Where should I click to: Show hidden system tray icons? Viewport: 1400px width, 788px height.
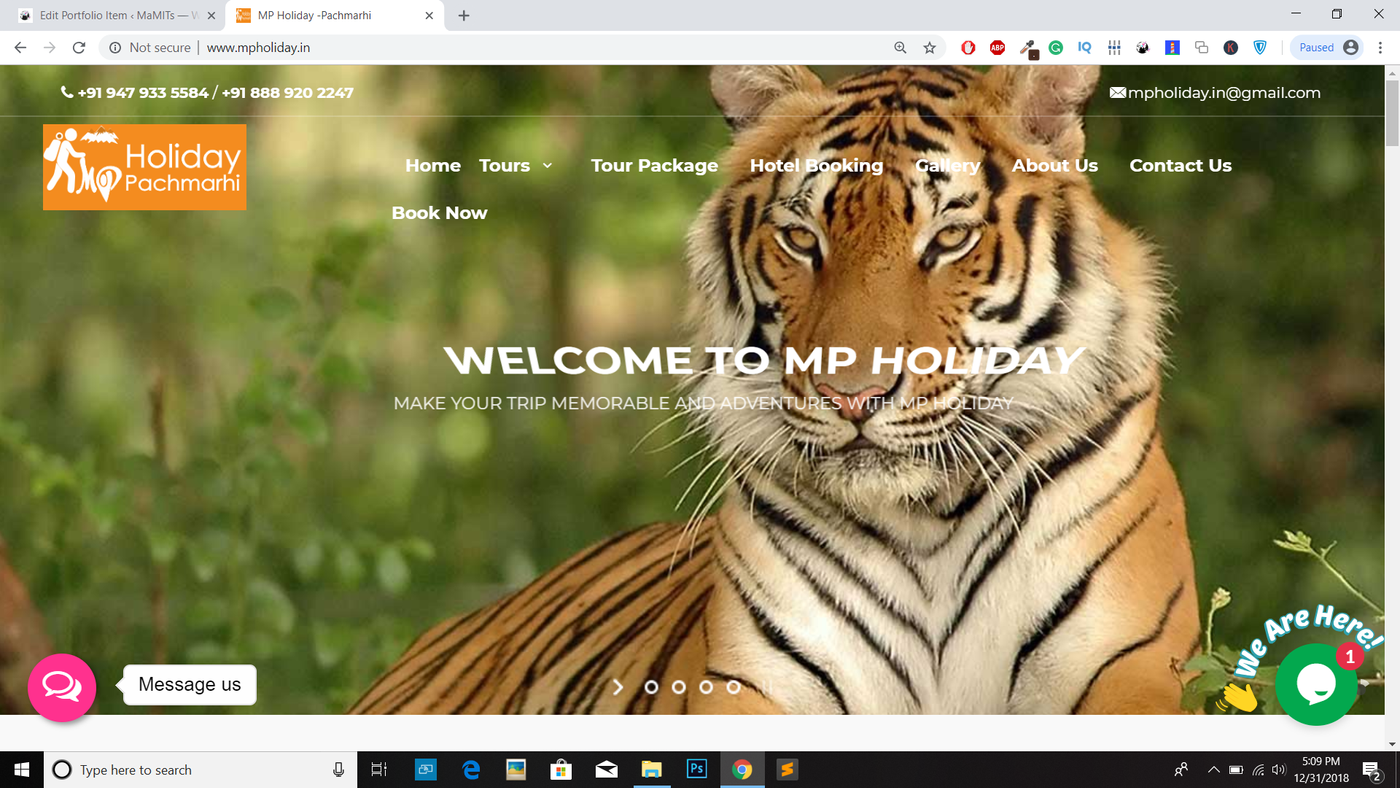point(1213,770)
